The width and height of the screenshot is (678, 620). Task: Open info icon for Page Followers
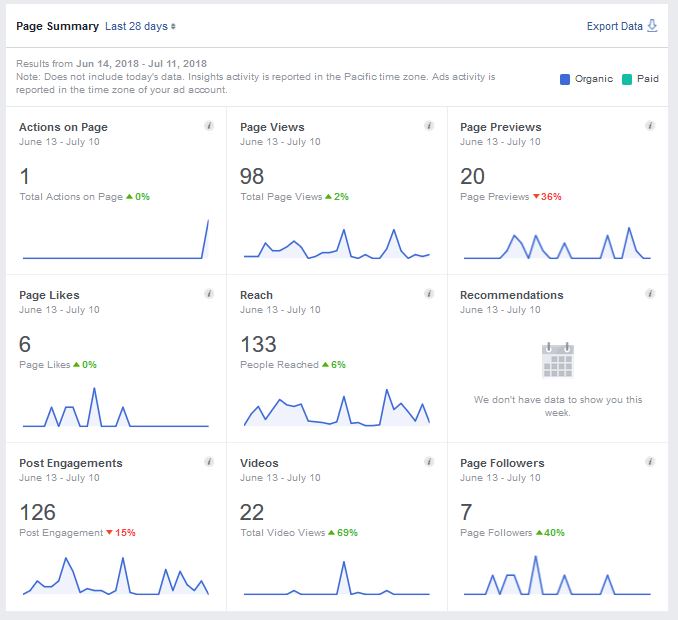650,462
